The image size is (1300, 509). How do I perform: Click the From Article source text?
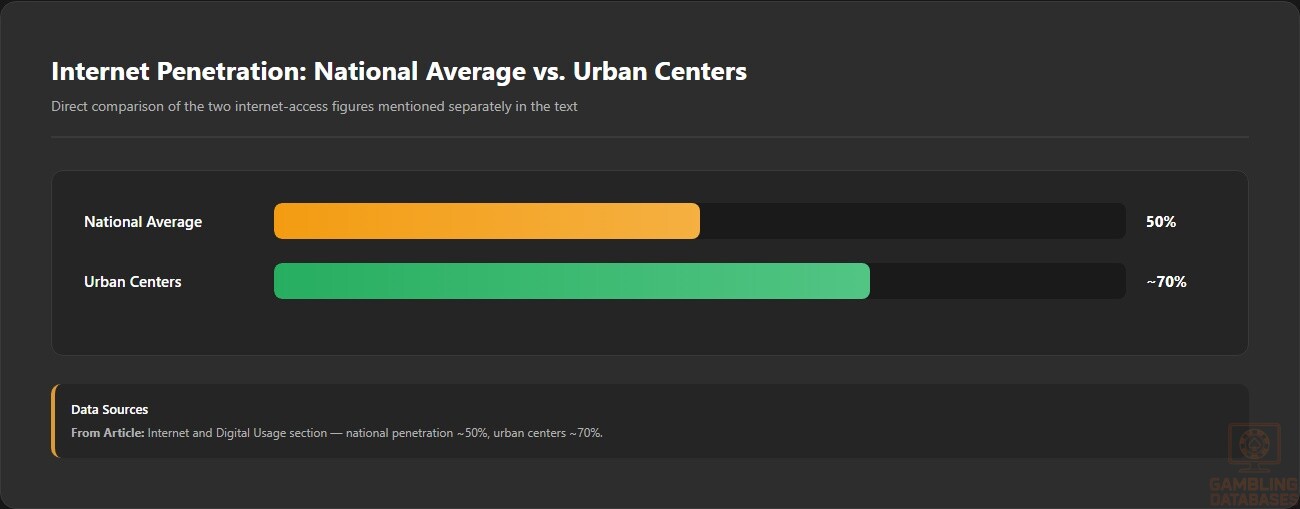click(337, 433)
